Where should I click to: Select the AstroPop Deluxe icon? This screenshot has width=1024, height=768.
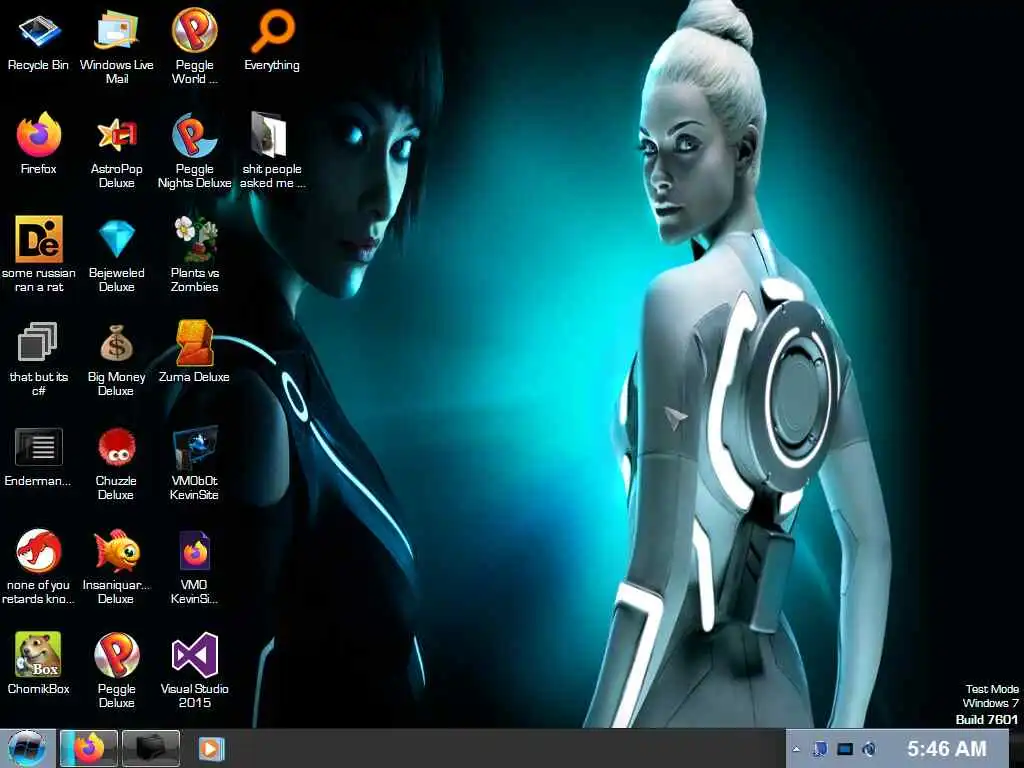pyautogui.click(x=116, y=152)
